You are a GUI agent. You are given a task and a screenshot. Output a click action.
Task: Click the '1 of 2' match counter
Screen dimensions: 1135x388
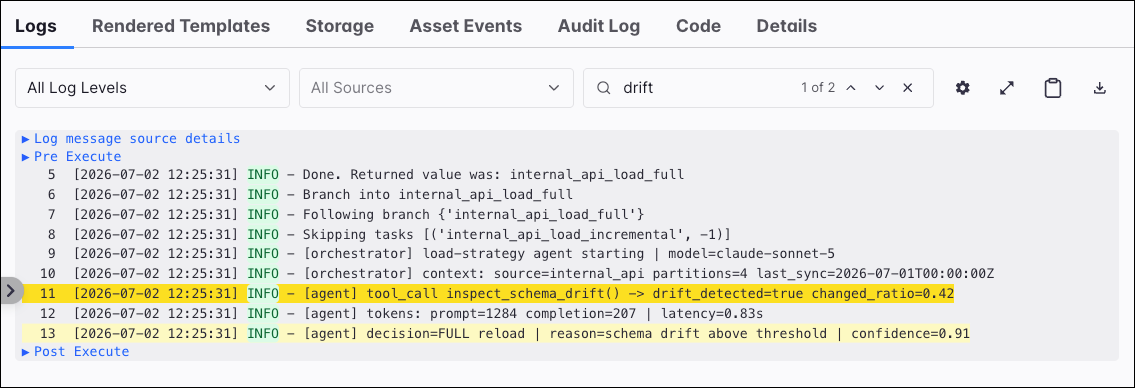click(818, 88)
